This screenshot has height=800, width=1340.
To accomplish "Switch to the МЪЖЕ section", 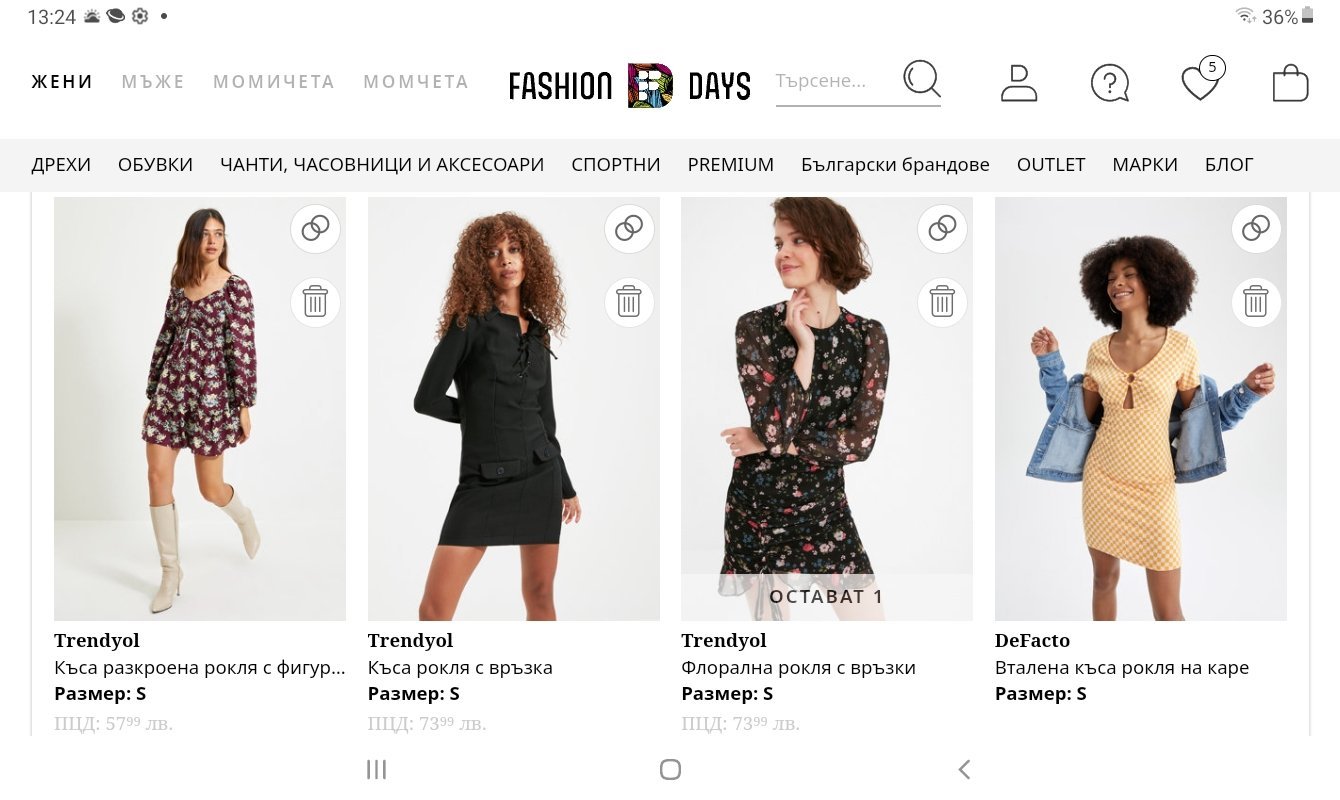I will point(153,82).
